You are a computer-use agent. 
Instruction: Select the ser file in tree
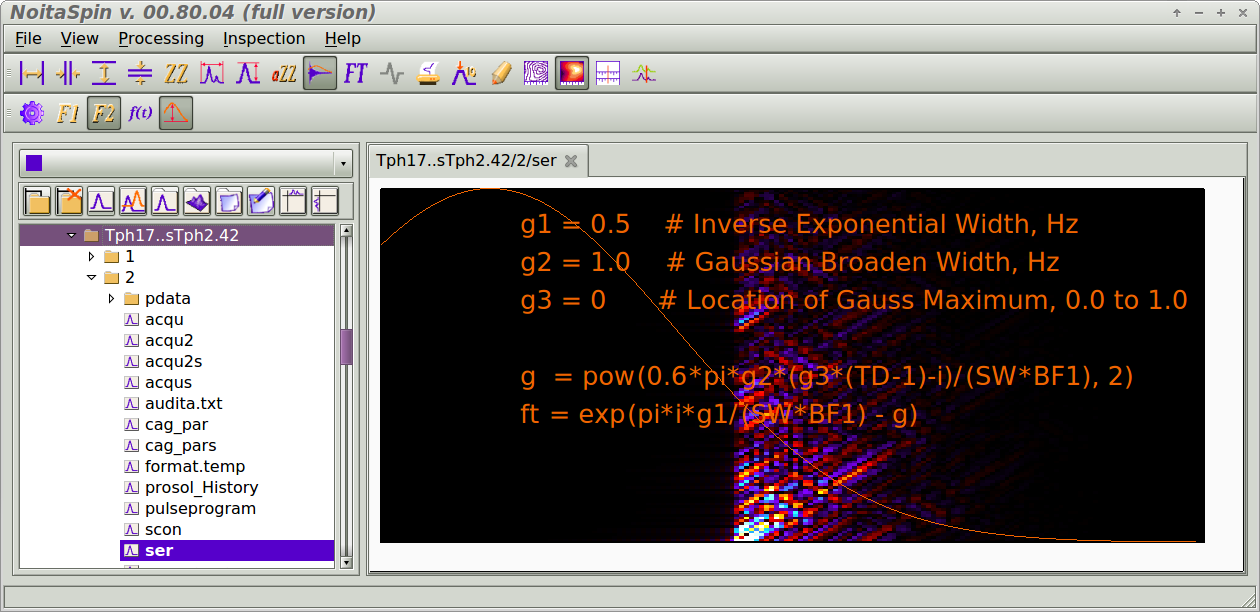(x=227, y=551)
